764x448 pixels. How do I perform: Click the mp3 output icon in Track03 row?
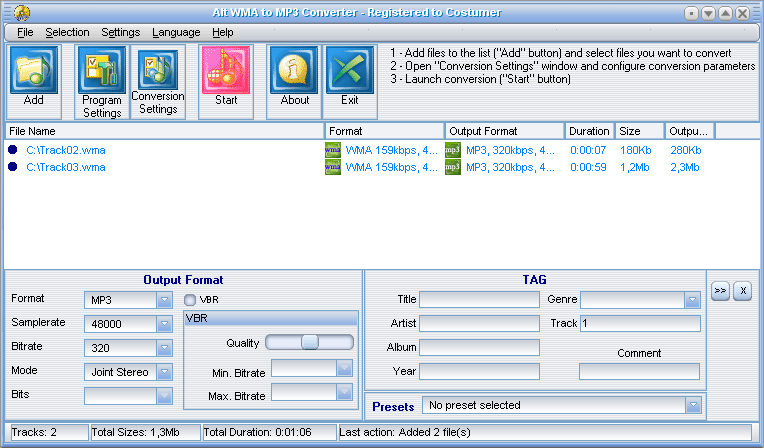[x=453, y=167]
